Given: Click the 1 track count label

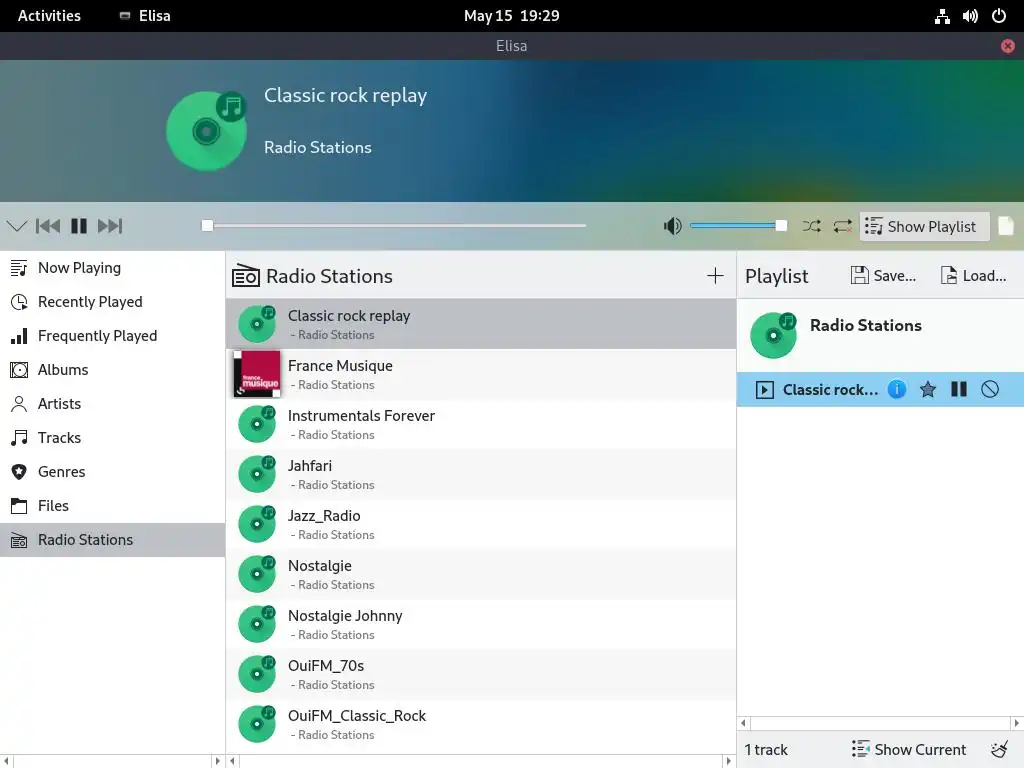Looking at the screenshot, I should [x=766, y=750].
